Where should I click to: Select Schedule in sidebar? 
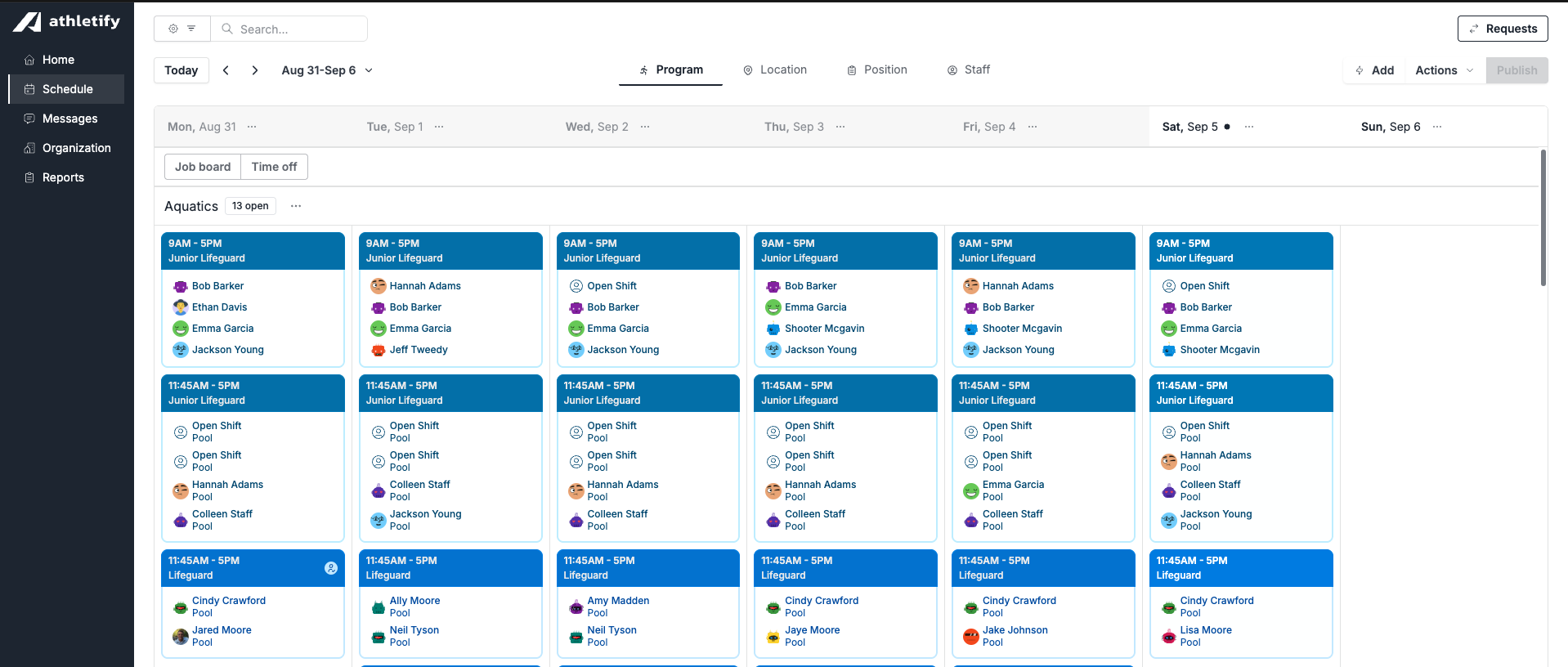[66, 89]
